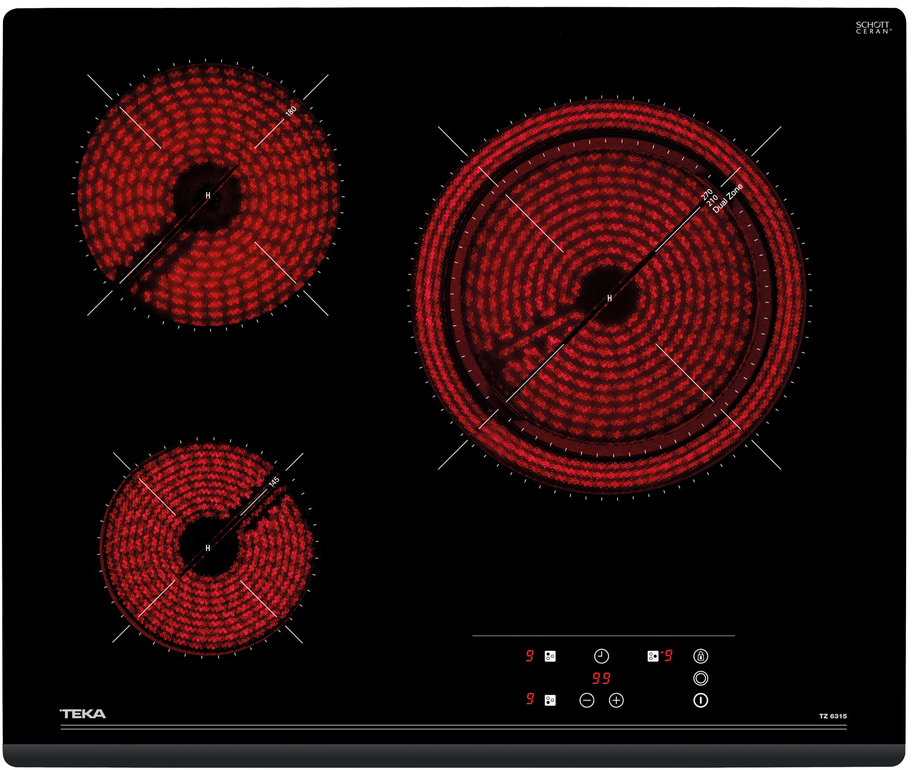Tap the front-left zone power level 9
The width and height of the screenshot is (915, 770).
click(530, 699)
